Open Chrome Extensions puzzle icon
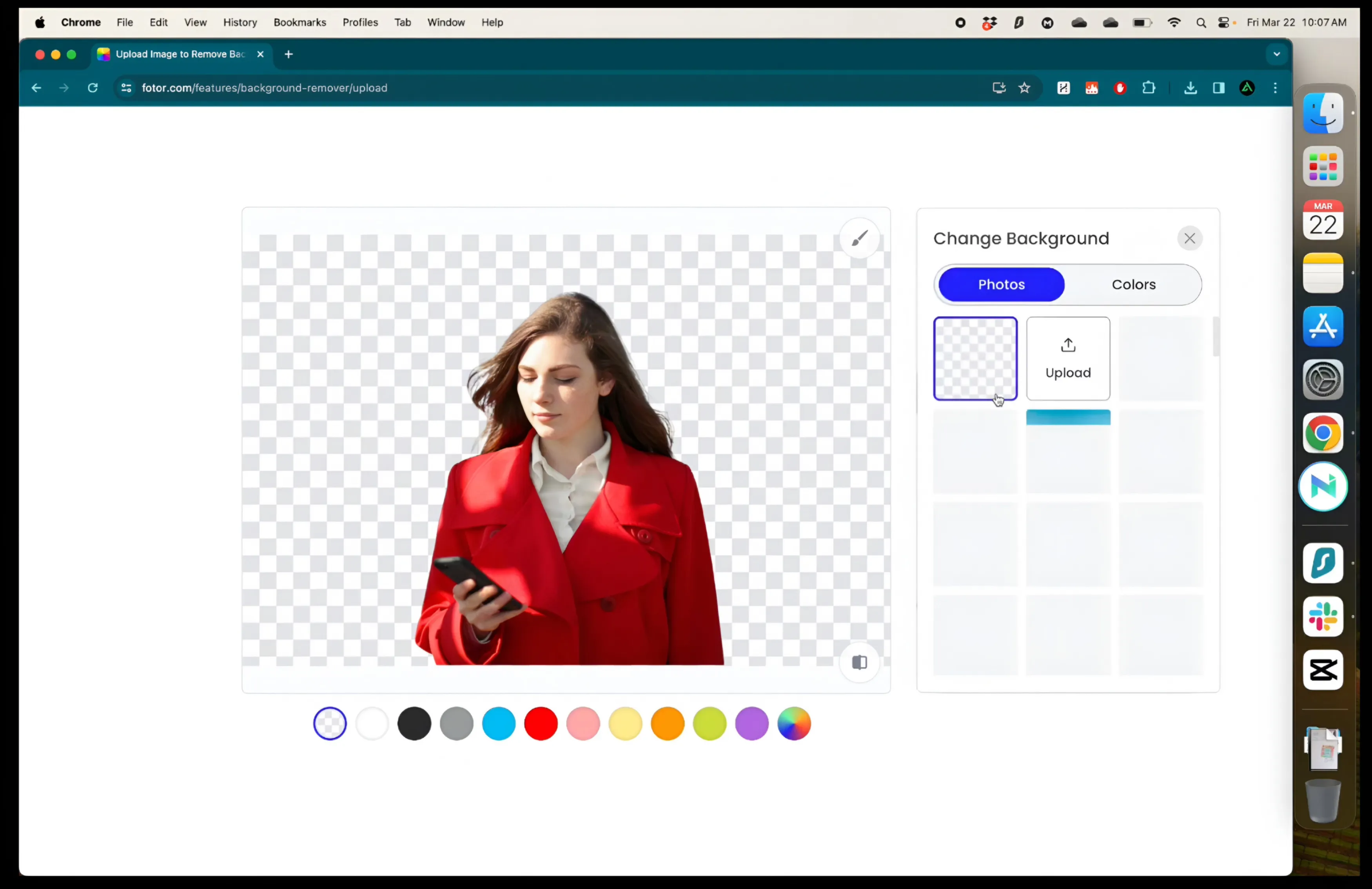The height and width of the screenshot is (889, 1372). click(1148, 88)
